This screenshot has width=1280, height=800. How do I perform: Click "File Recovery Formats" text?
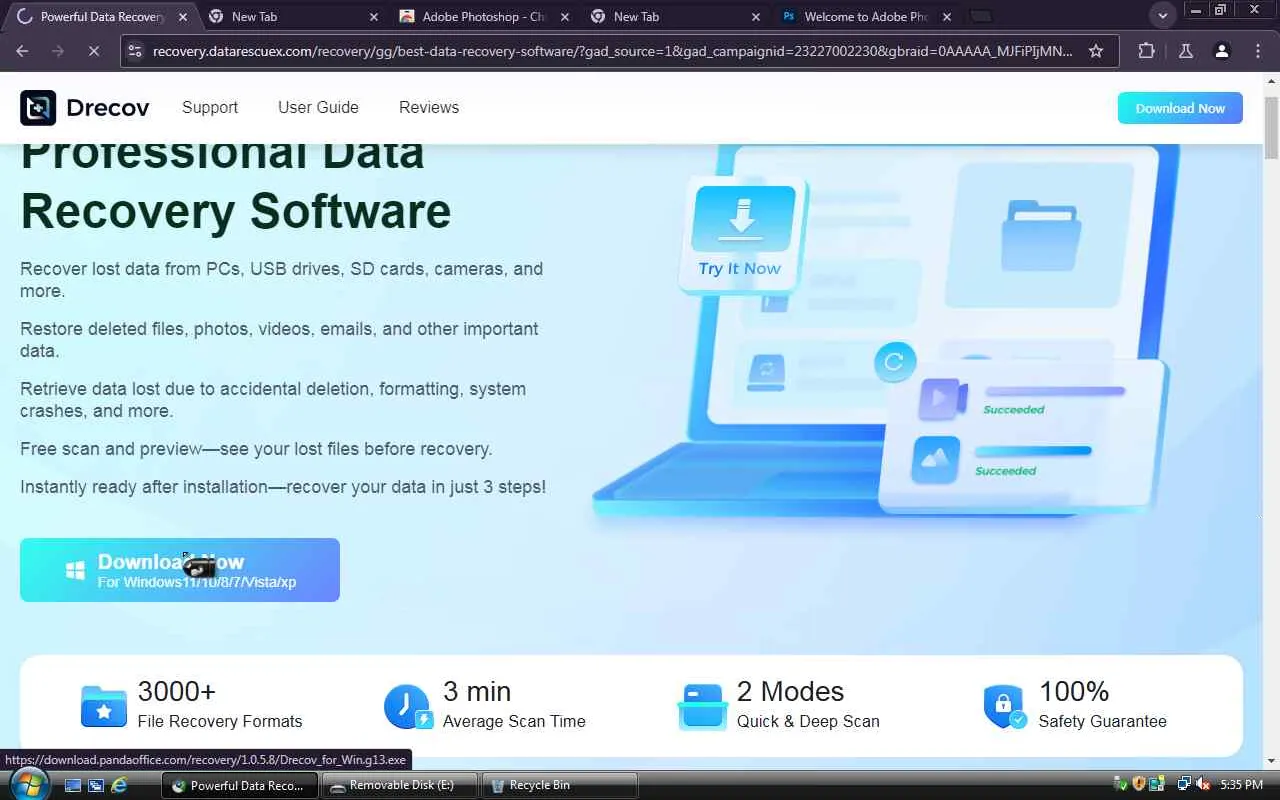click(x=220, y=721)
